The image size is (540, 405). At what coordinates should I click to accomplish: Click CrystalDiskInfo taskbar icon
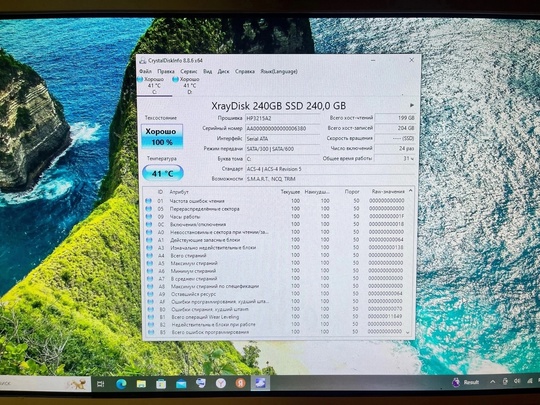click(x=260, y=383)
